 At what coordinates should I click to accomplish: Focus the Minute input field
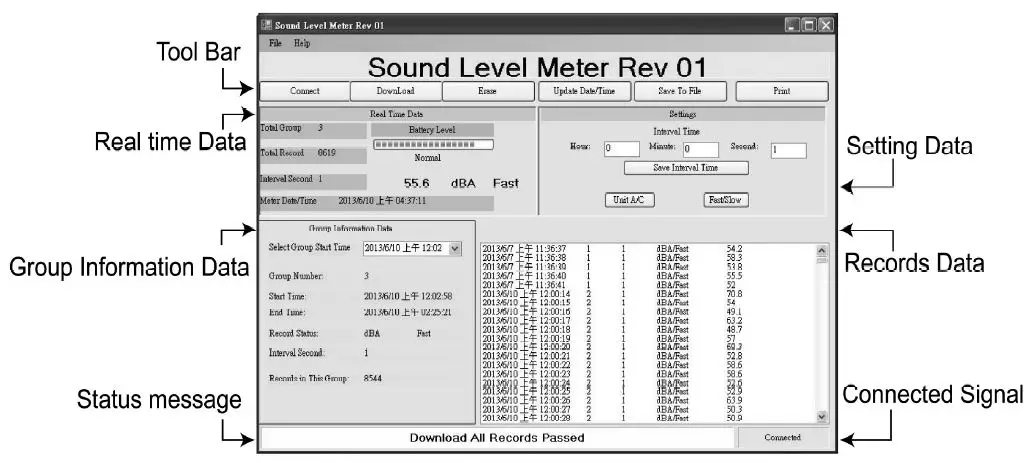click(x=700, y=150)
